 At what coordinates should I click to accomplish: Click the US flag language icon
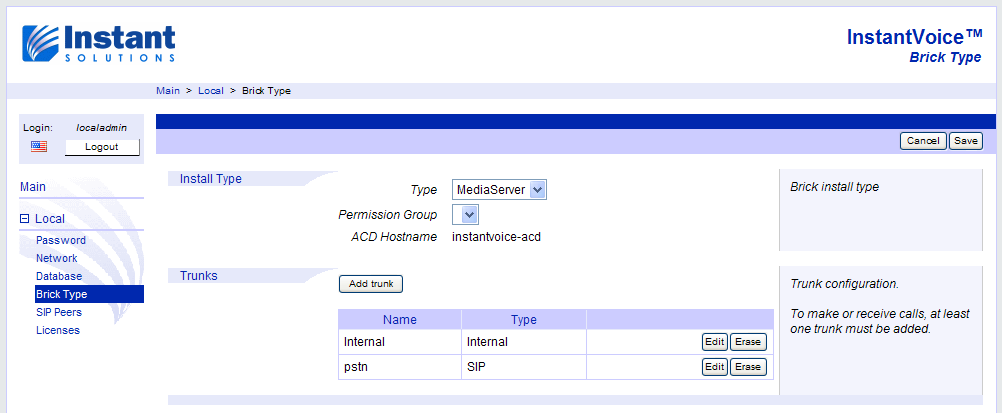39,147
